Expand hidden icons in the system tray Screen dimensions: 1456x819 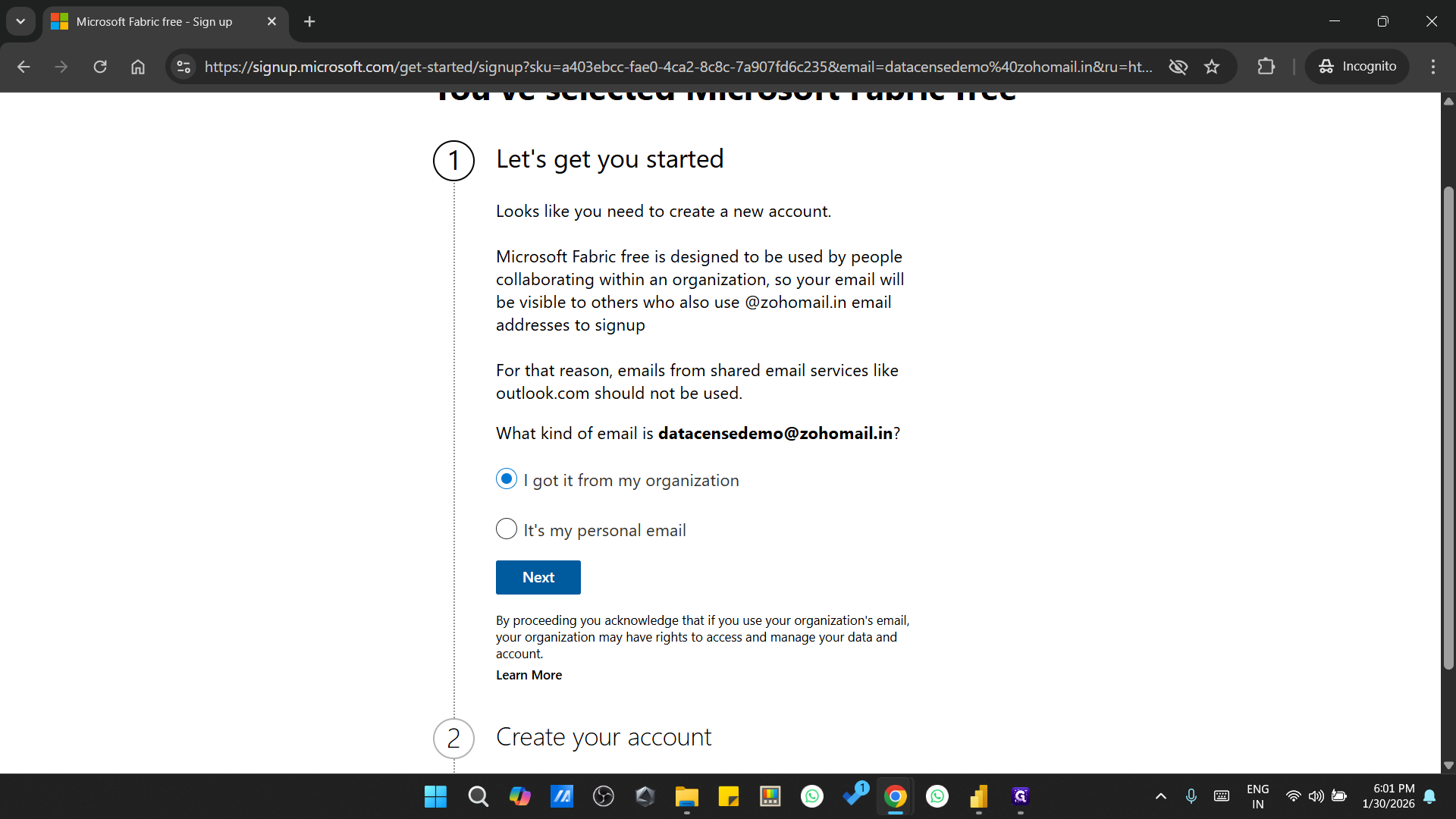pyautogui.click(x=1160, y=796)
